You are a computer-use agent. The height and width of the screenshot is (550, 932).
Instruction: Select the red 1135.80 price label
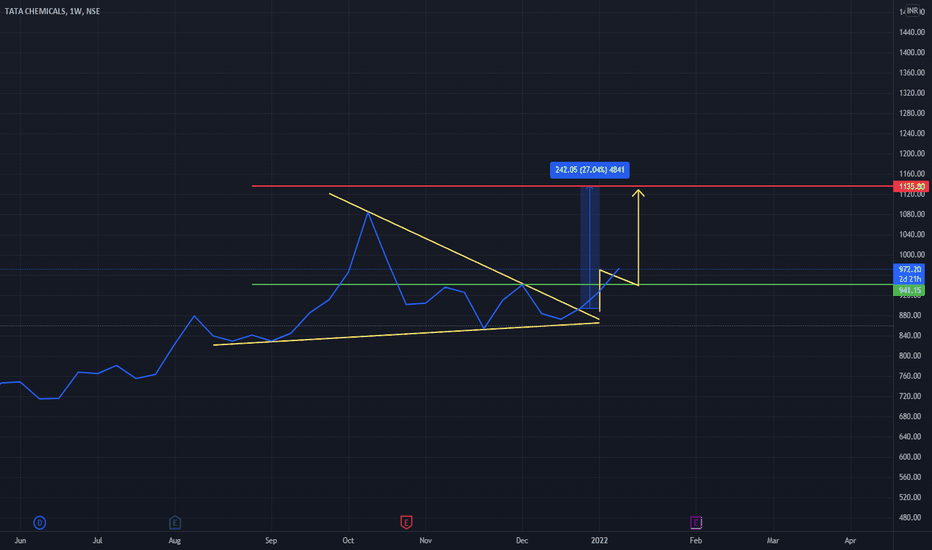911,187
